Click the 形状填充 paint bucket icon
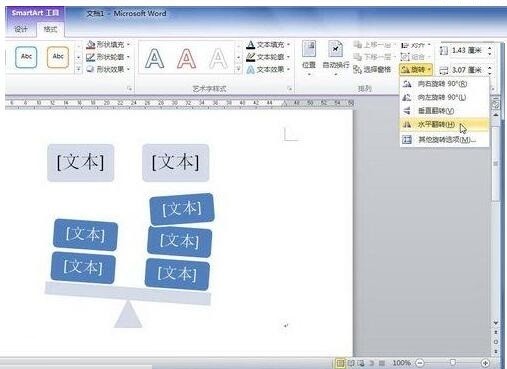 pyautogui.click(x=91, y=44)
